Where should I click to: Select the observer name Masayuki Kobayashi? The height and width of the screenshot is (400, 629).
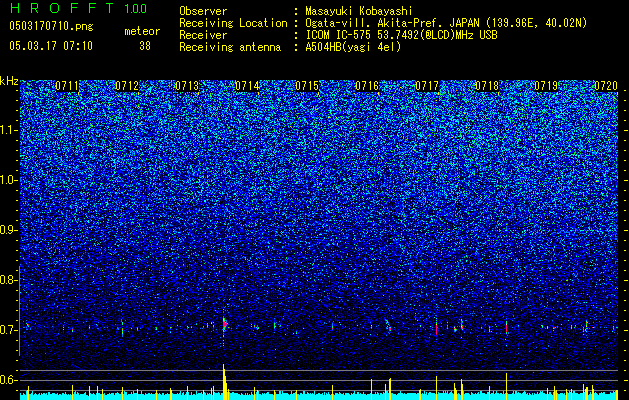(359, 11)
